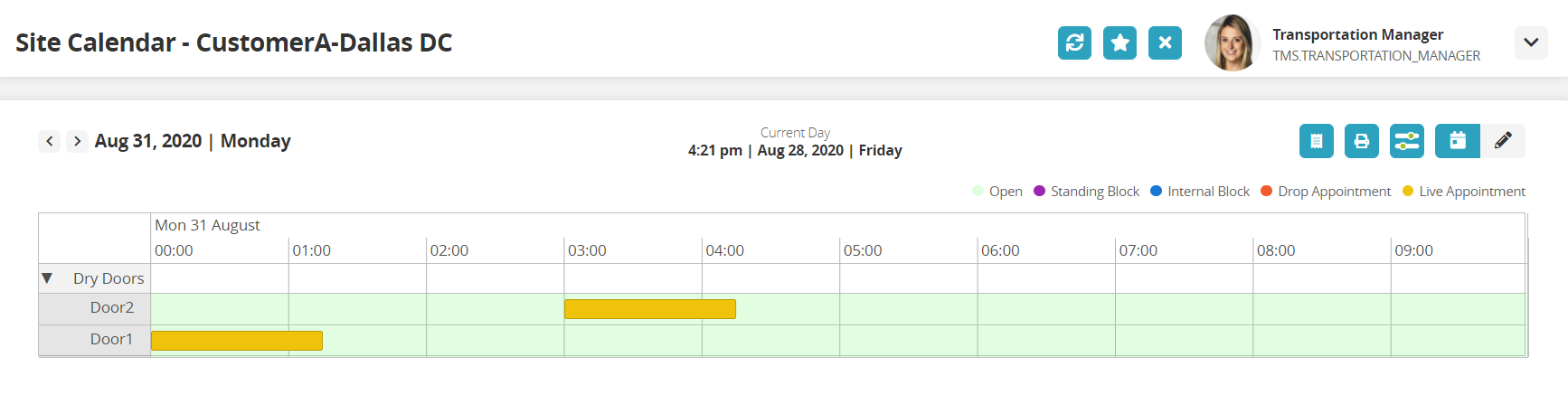Select the Door1 row label
The width and height of the screenshot is (1568, 404).
[111, 340]
